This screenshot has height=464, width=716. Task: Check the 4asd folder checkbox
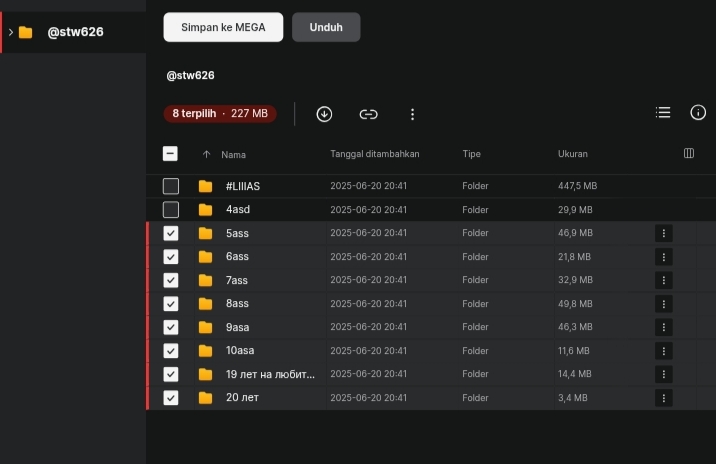[171, 210]
